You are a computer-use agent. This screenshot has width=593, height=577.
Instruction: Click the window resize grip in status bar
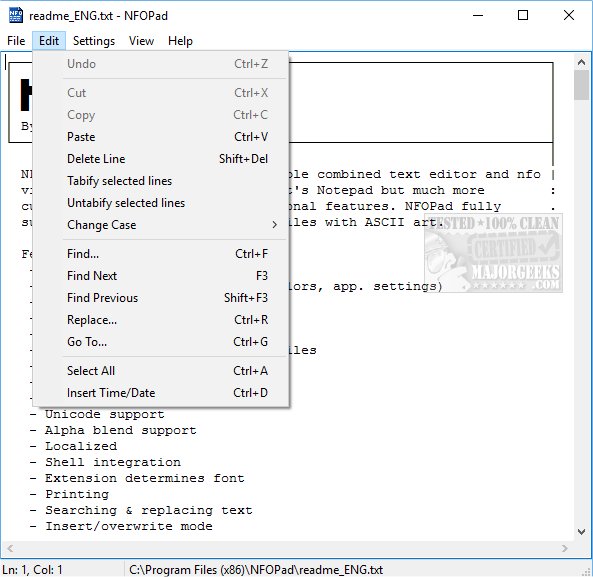coord(587,572)
